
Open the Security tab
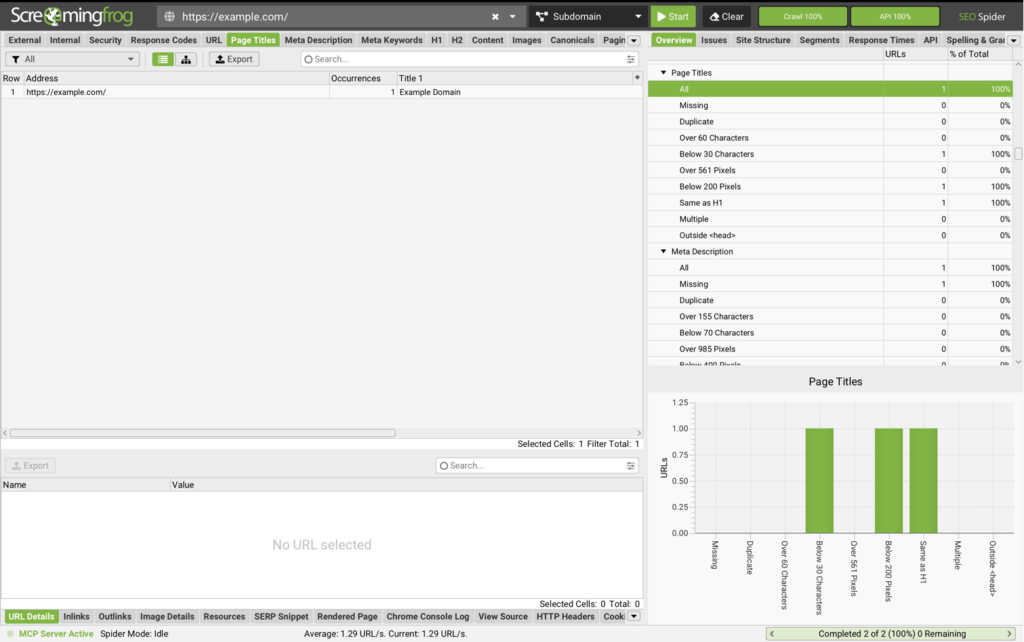(105, 40)
